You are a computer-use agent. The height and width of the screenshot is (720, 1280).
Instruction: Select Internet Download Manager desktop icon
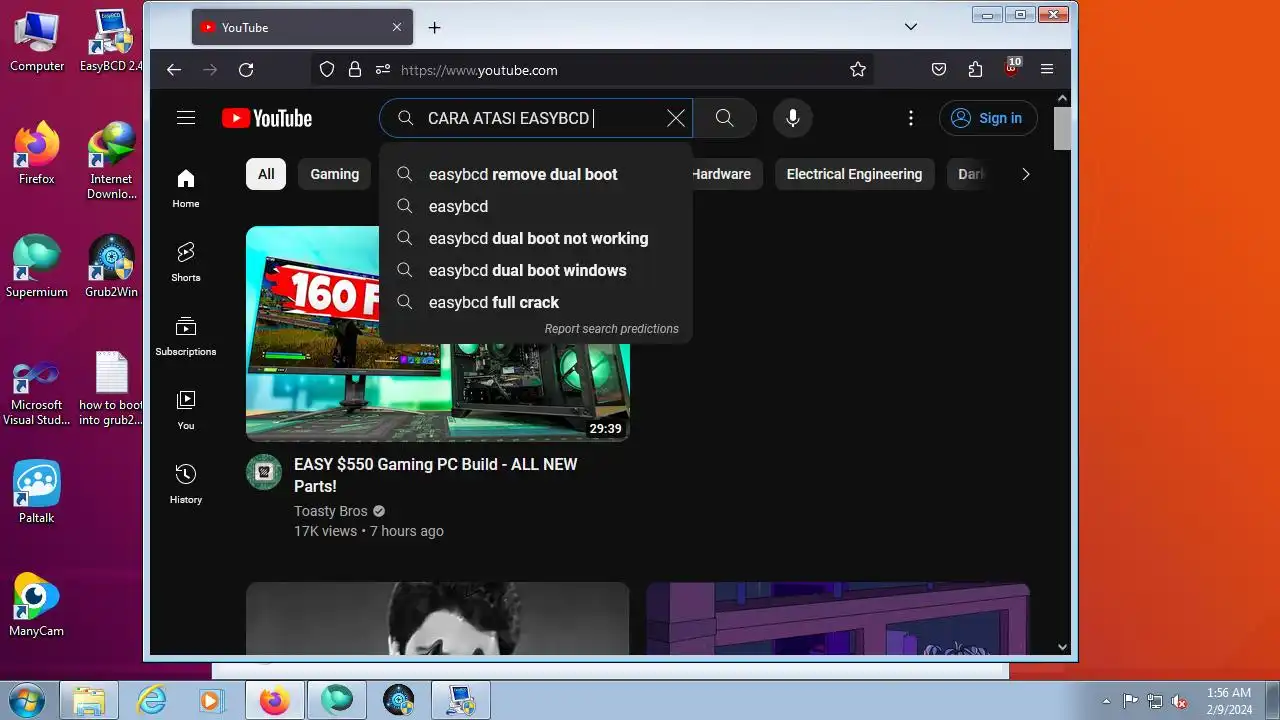click(111, 160)
